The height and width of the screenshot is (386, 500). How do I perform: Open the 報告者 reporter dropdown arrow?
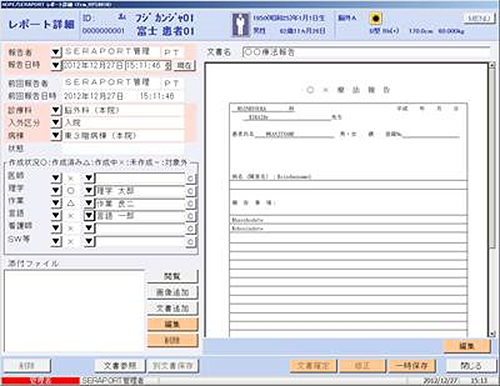56,52
